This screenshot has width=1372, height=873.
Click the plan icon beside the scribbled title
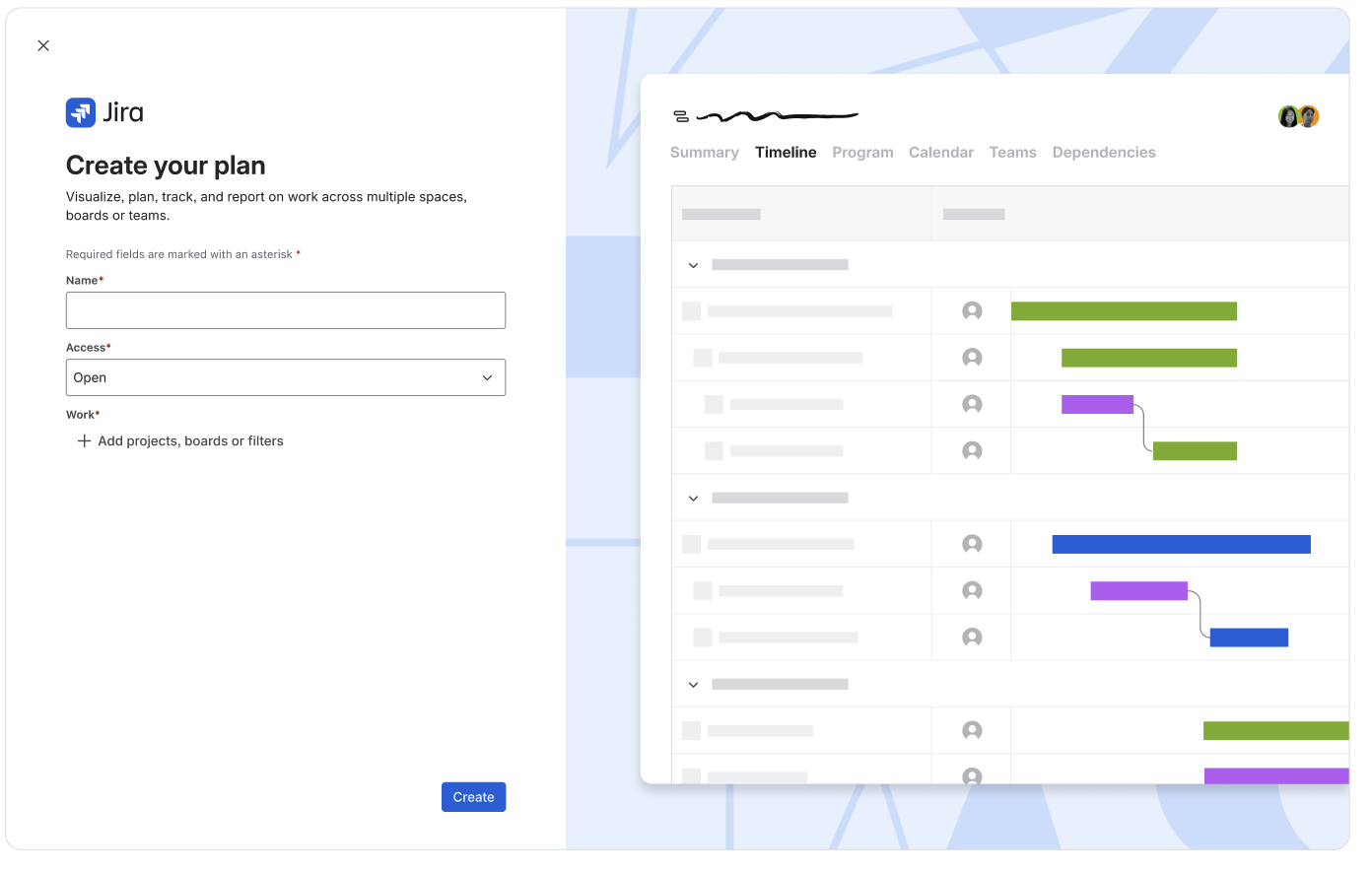coord(681,116)
